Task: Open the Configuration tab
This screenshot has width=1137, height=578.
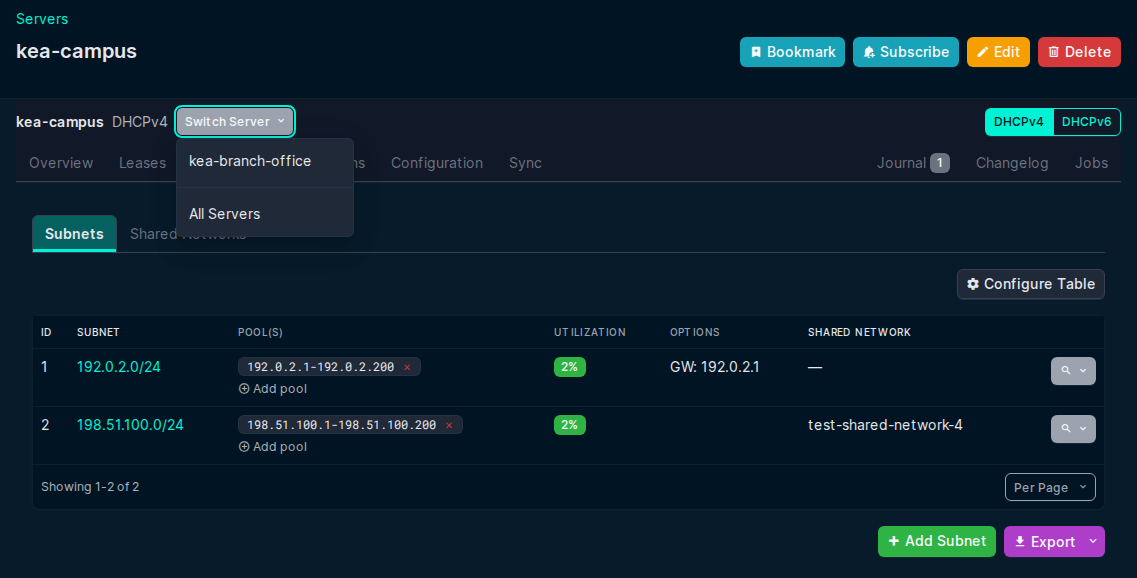Action: coord(437,163)
